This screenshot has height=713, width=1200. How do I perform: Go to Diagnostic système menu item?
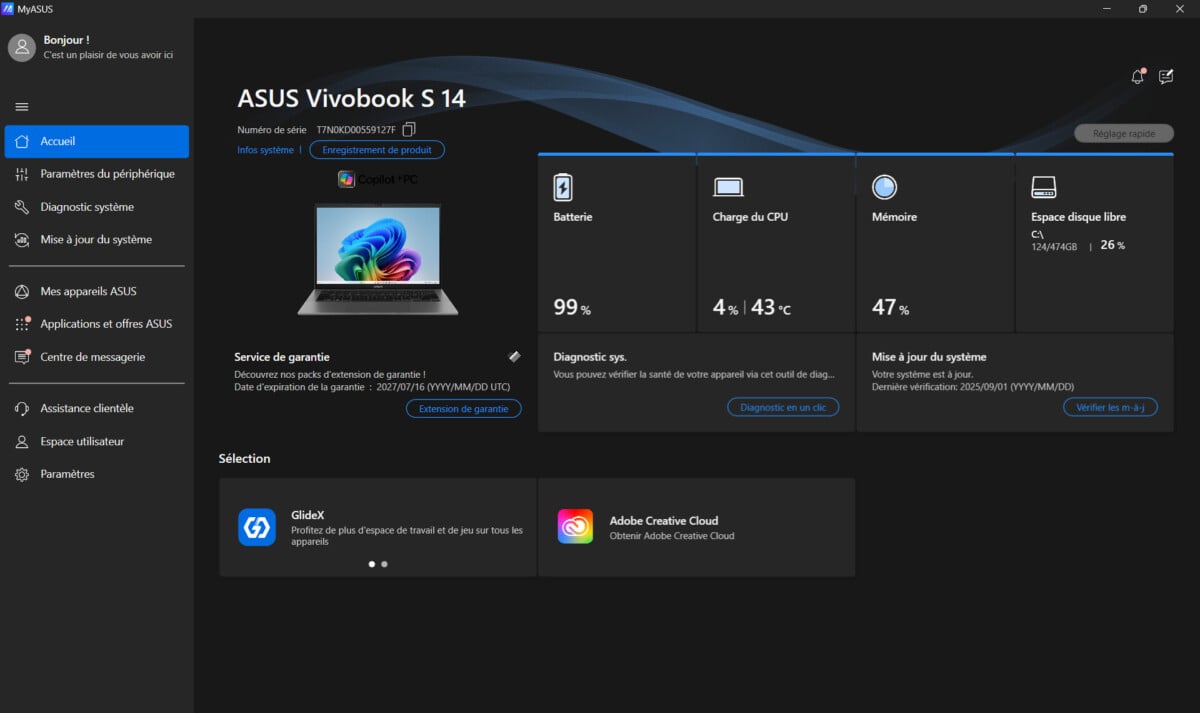tap(87, 207)
